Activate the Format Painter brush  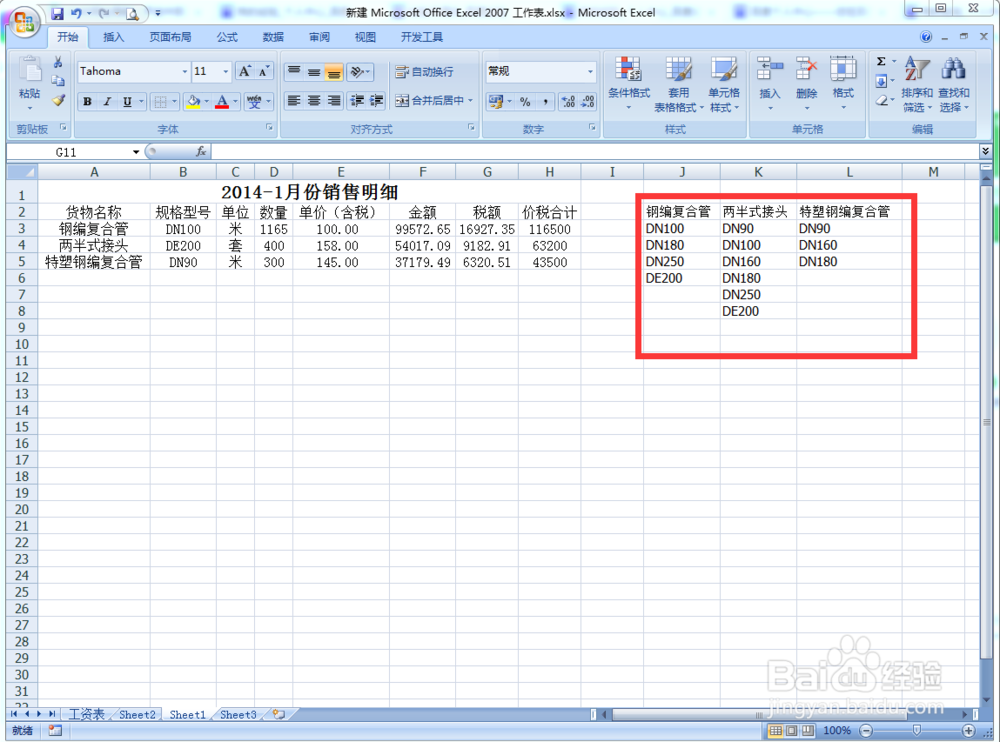point(58,100)
